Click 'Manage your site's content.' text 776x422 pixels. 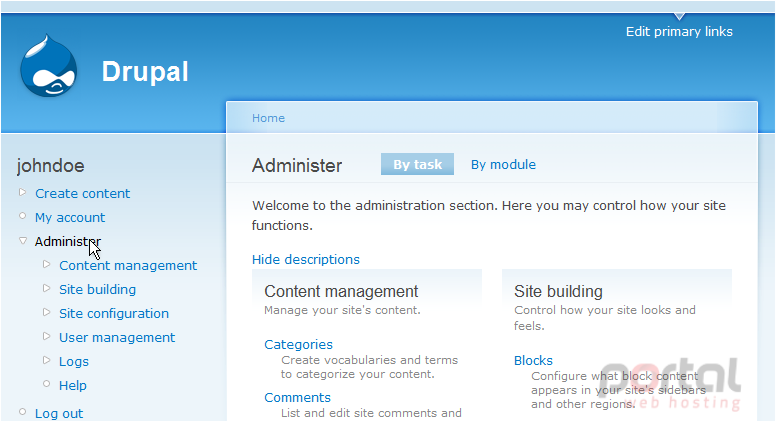click(x=342, y=310)
